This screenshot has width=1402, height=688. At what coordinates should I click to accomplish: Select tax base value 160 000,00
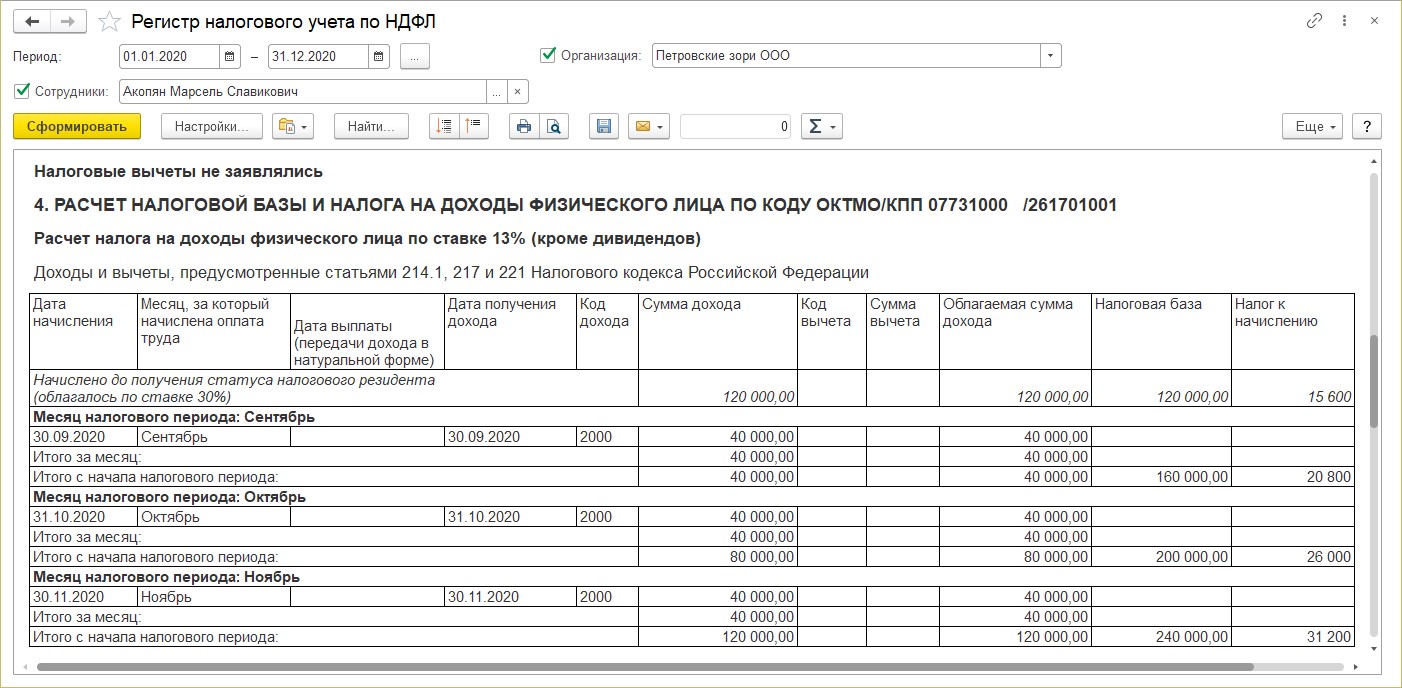pos(1161,477)
